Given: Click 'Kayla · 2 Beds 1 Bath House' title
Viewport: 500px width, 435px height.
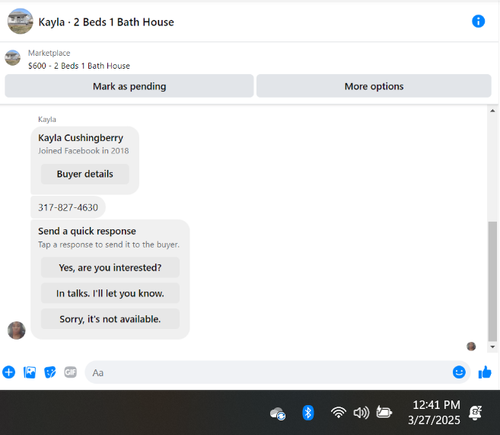Looking at the screenshot, I should [106, 22].
